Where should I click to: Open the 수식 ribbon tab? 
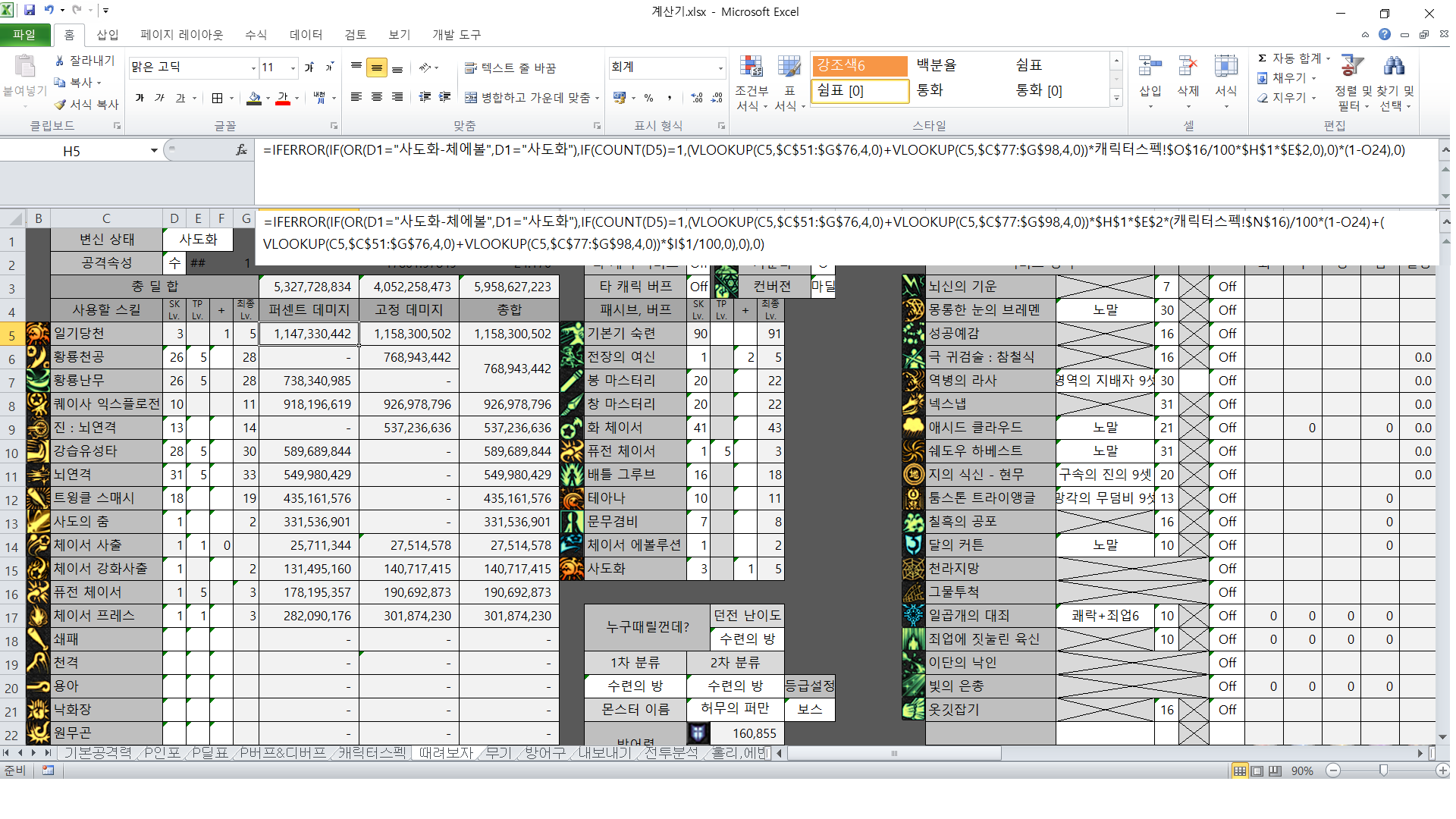click(256, 35)
